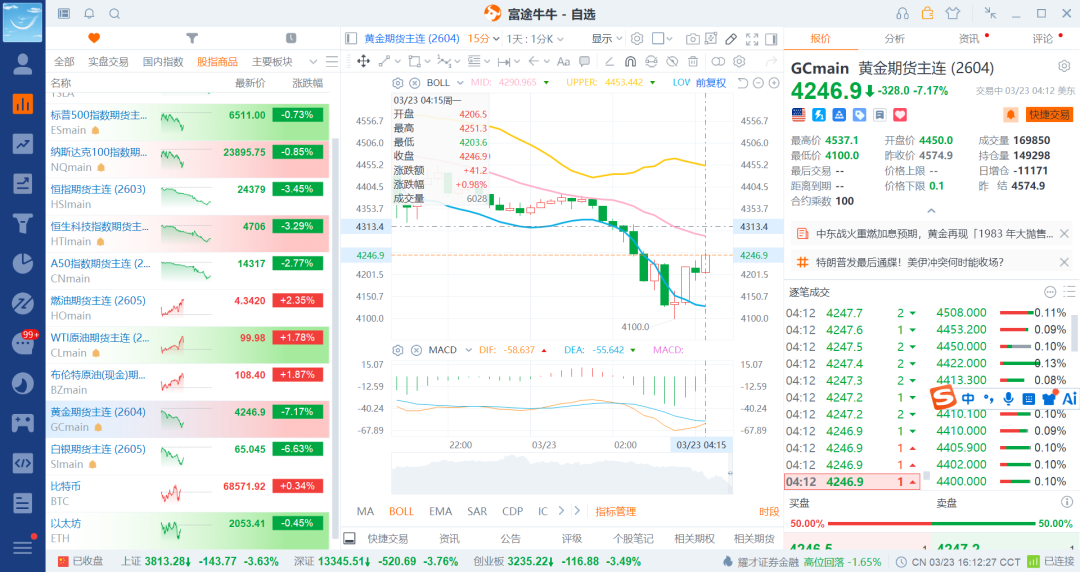Open messages sidebar icon with 99+ badge
The image size is (1080, 572).
coord(23,343)
